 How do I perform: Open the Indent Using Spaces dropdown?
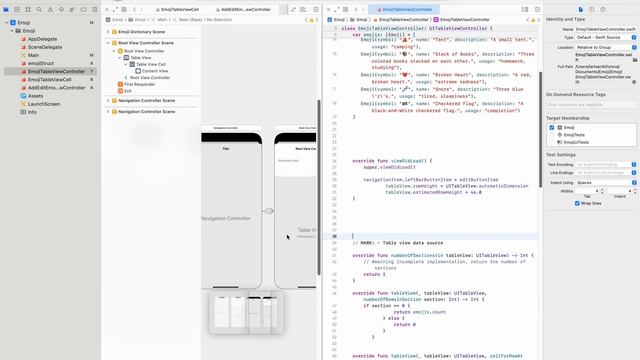(x=606, y=182)
